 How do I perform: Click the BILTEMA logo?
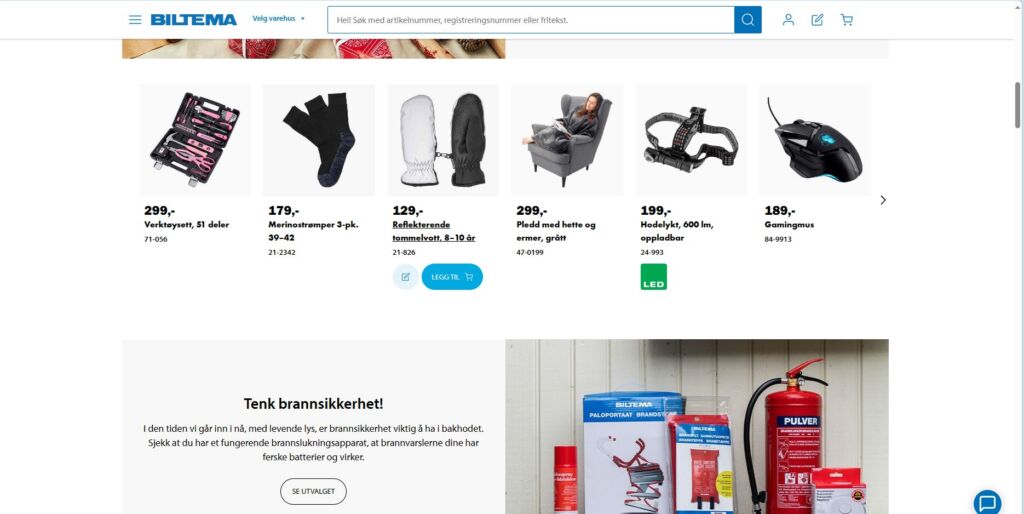pos(193,20)
